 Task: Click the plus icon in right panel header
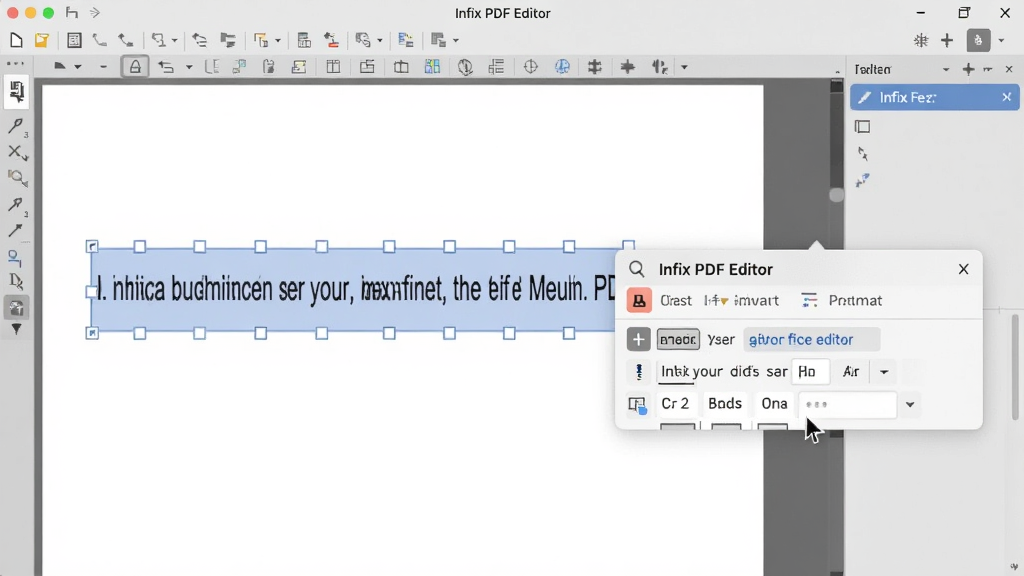point(968,69)
